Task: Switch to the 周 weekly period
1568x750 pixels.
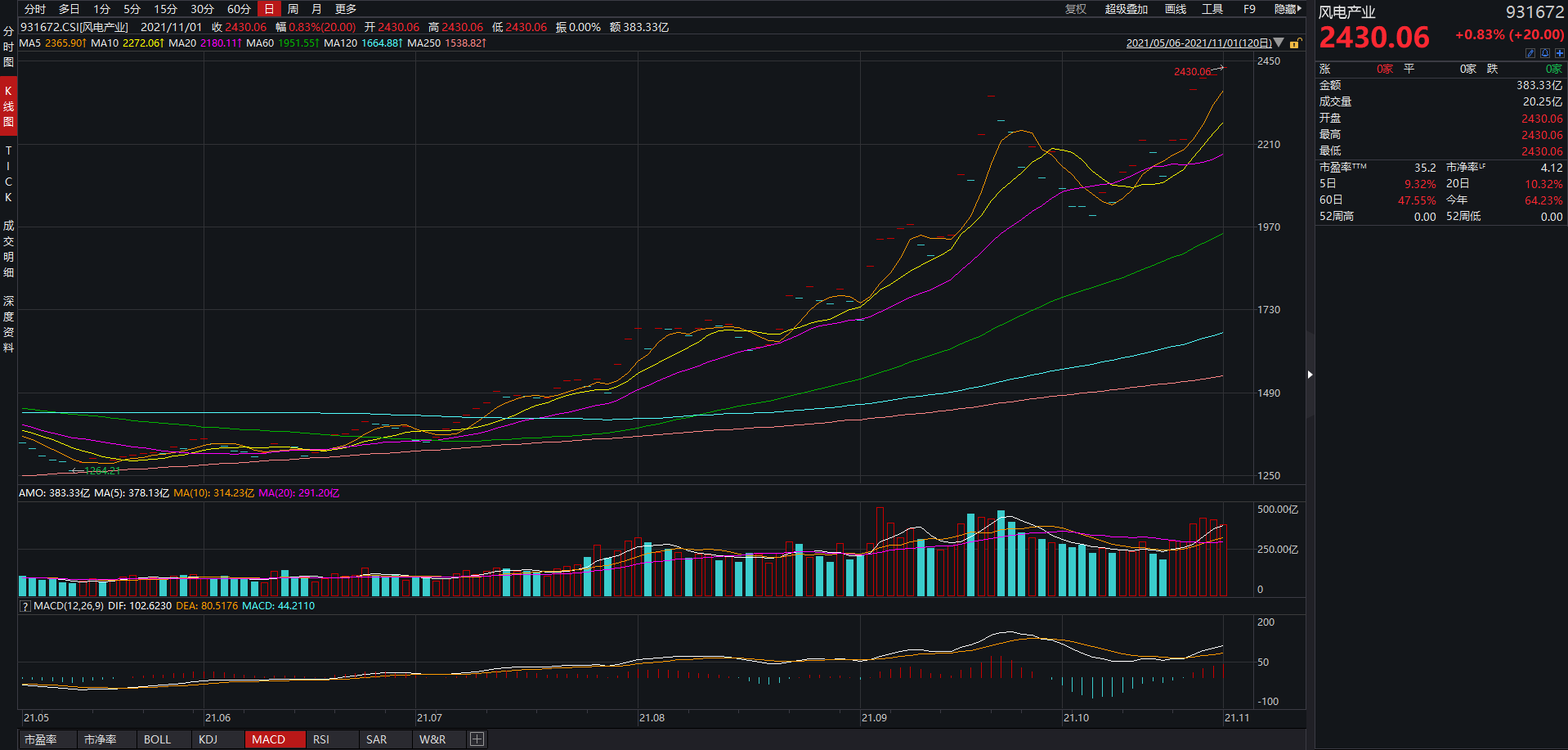Action: pyautogui.click(x=293, y=9)
